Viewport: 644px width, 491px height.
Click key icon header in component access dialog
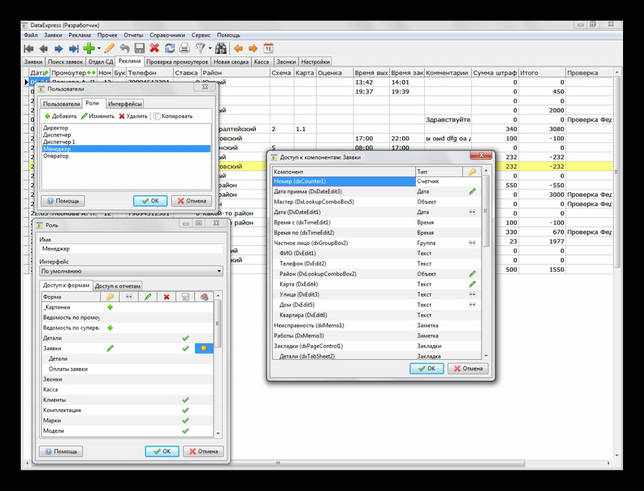coord(472,172)
